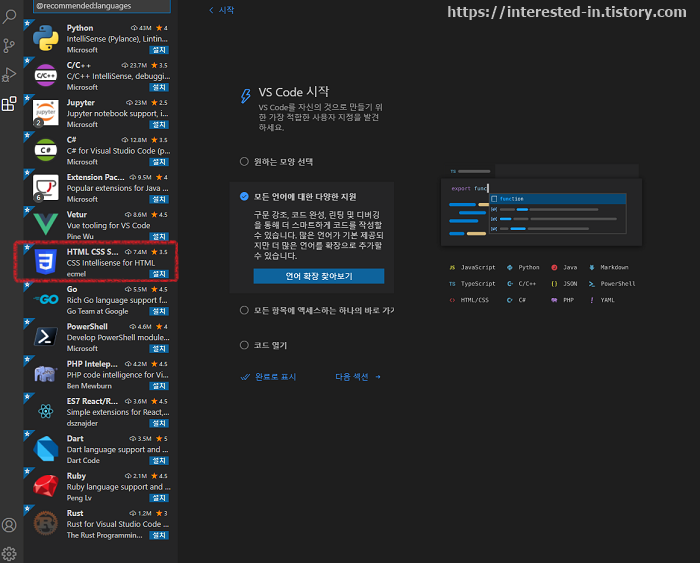Viewport: 700px width, 563px height.
Task: Click 'Rich Go language support' description
Action: [x=117, y=300]
